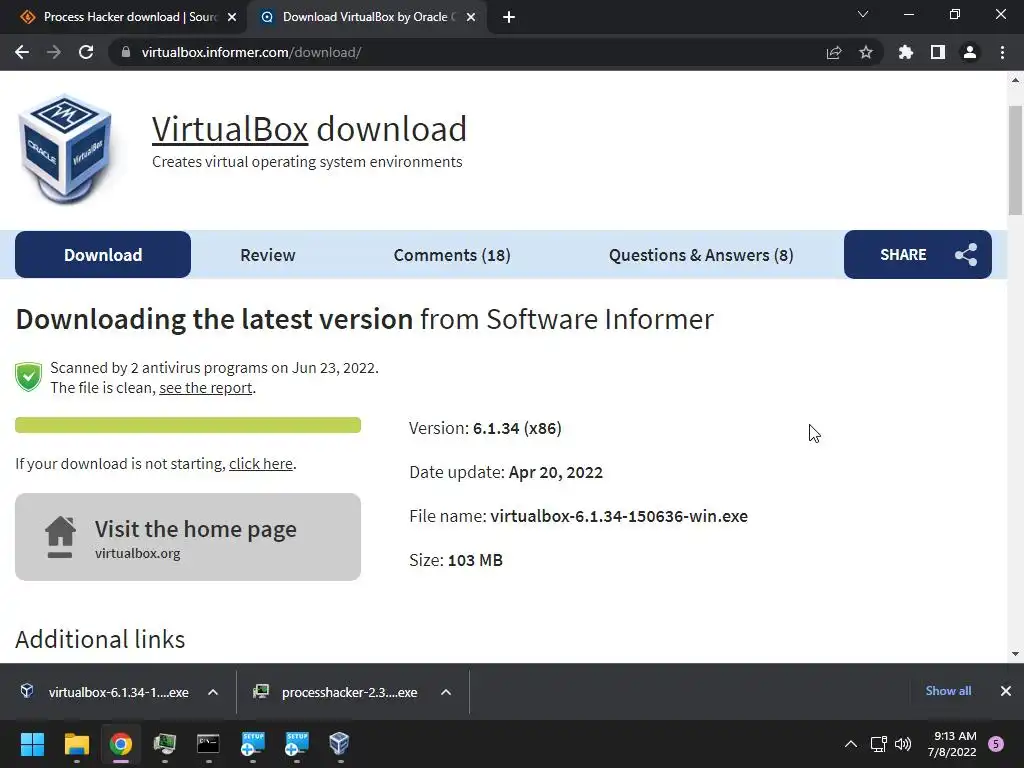The image size is (1024, 768).
Task: Click the 'Additional links' heading
Action: click(101, 639)
